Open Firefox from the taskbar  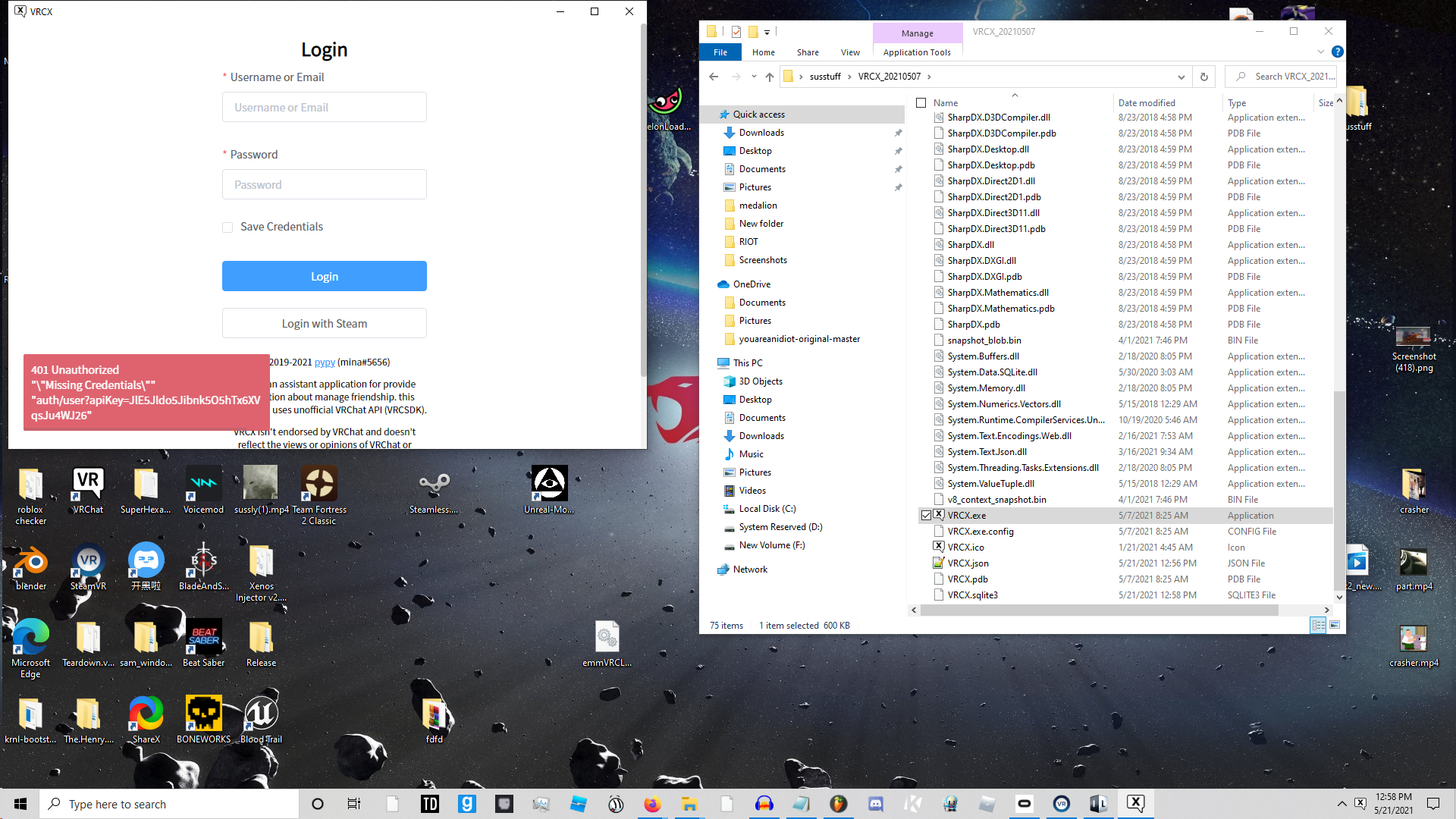tap(652, 804)
